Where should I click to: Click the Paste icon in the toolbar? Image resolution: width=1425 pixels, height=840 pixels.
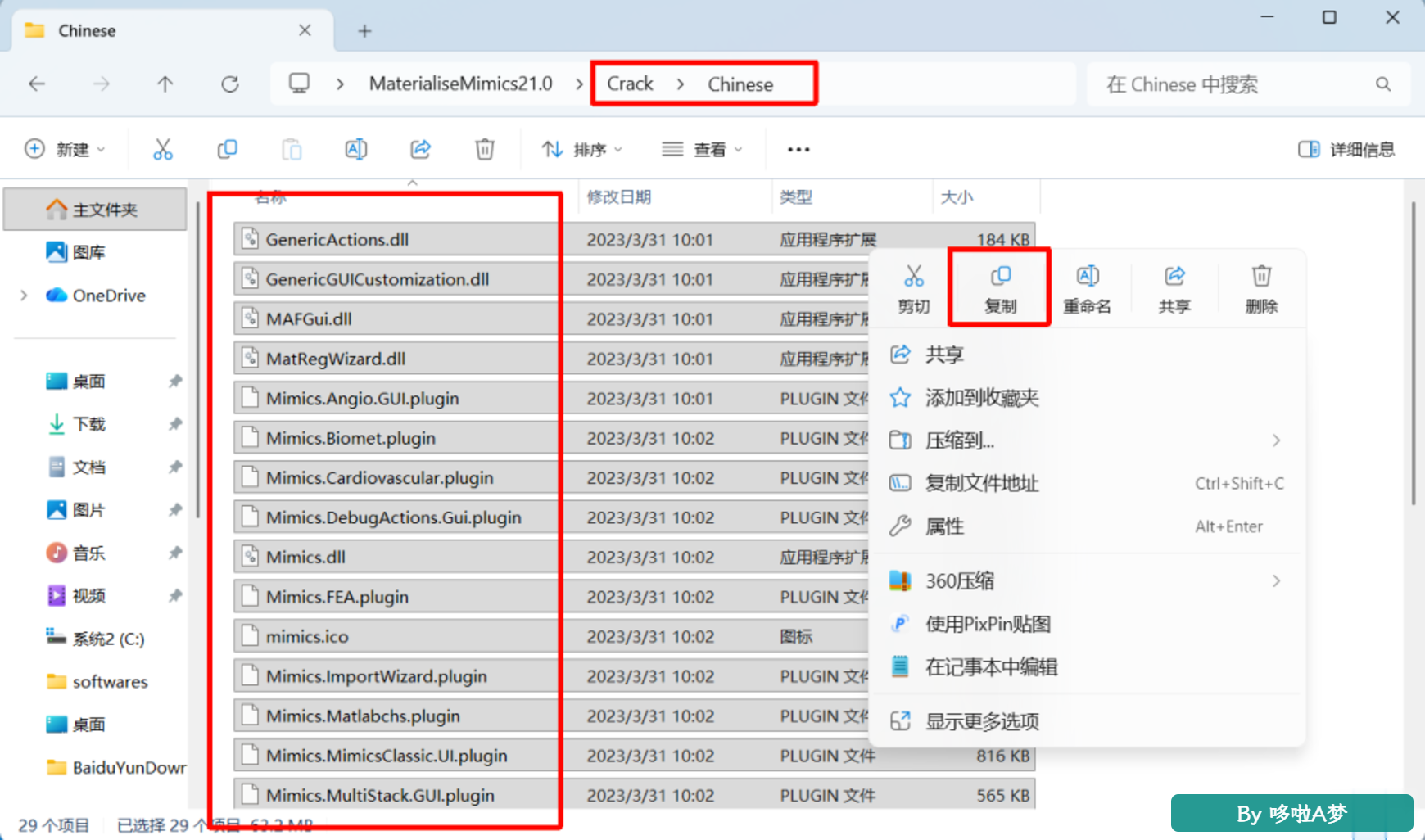[x=292, y=149]
